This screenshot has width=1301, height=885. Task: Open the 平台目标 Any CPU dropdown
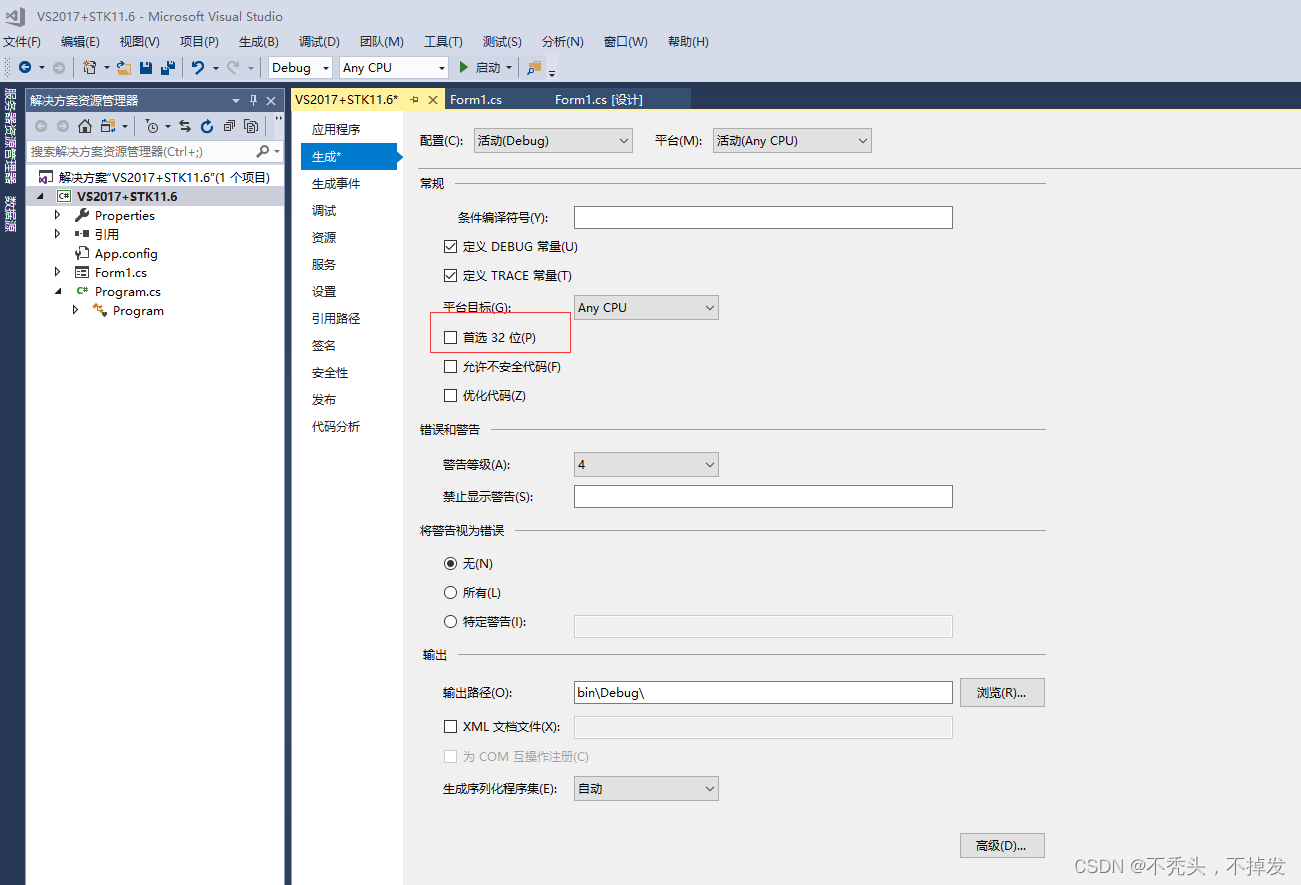646,308
